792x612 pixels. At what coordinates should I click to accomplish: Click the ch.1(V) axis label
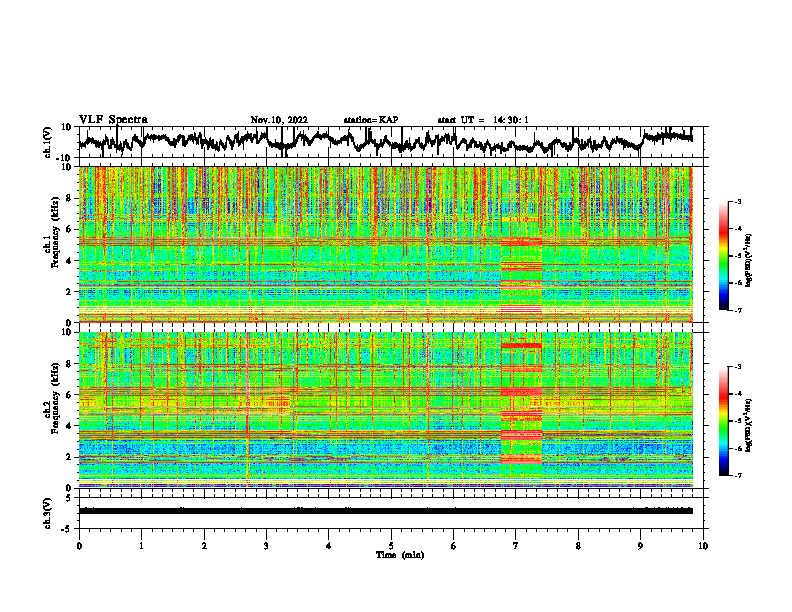pyautogui.click(x=48, y=142)
